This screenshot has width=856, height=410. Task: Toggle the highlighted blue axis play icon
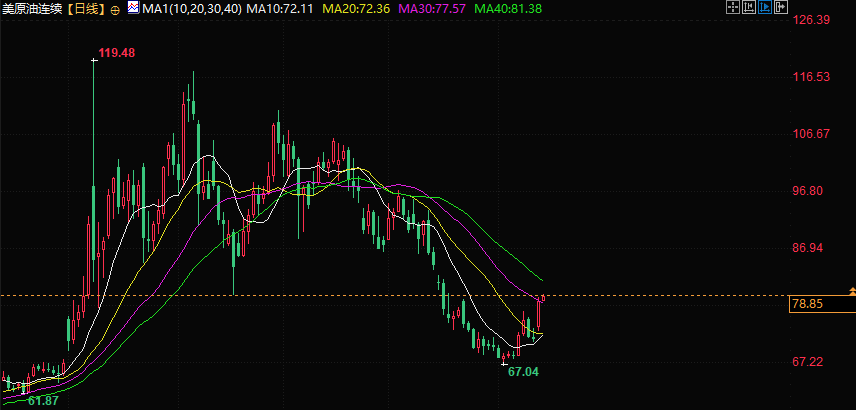point(764,7)
